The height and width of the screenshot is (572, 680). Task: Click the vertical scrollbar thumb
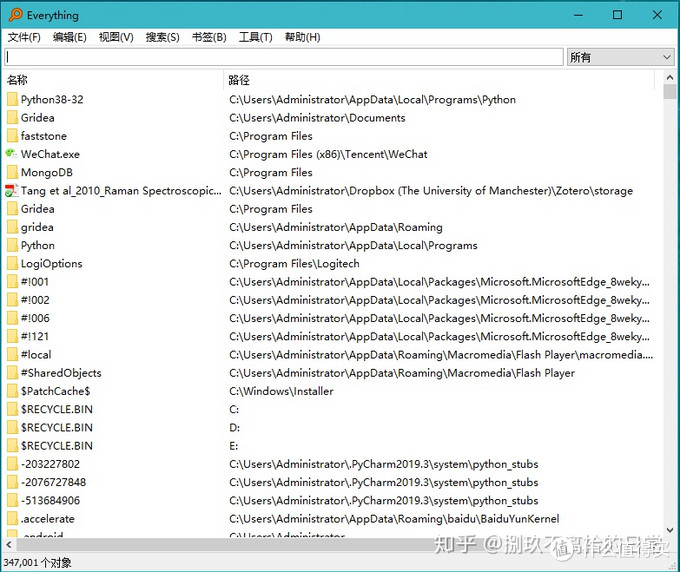point(670,92)
